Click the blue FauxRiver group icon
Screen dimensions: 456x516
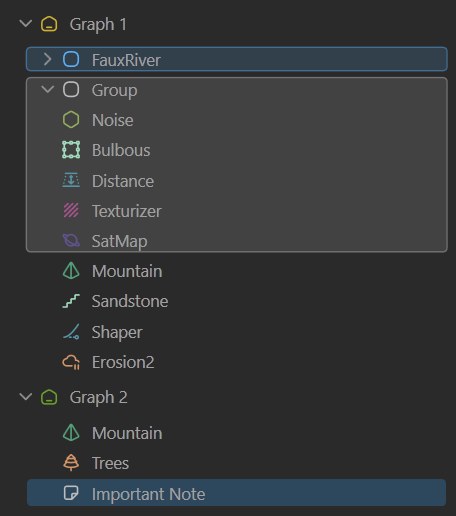tap(71, 60)
